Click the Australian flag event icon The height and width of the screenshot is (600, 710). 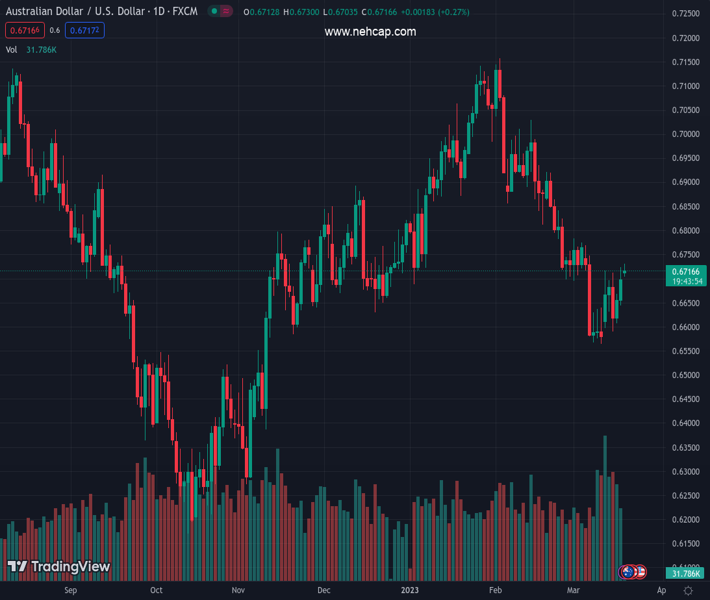[628, 571]
